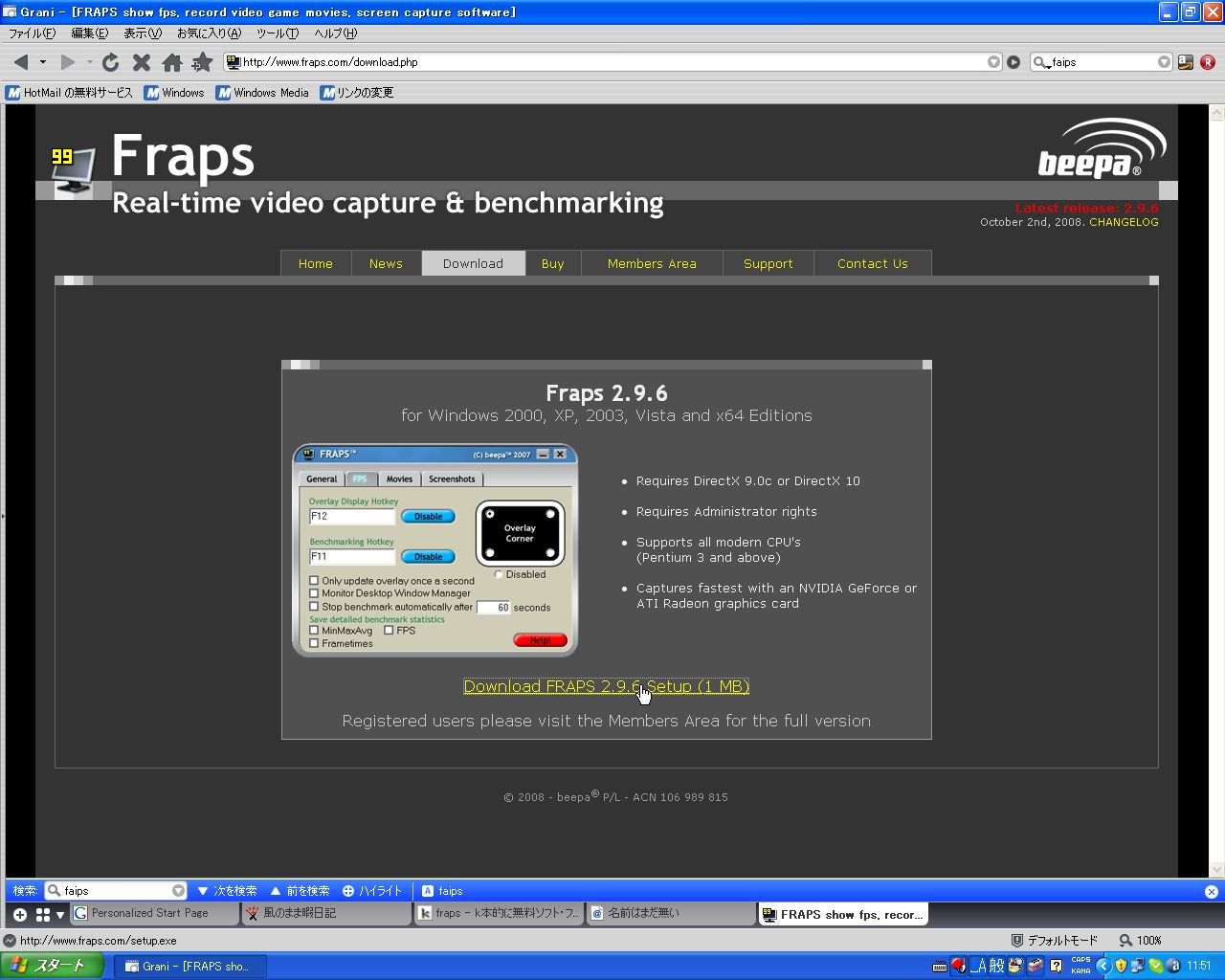
Task: Open the HotMail の無料サービス bookmark
Action: click(69, 93)
